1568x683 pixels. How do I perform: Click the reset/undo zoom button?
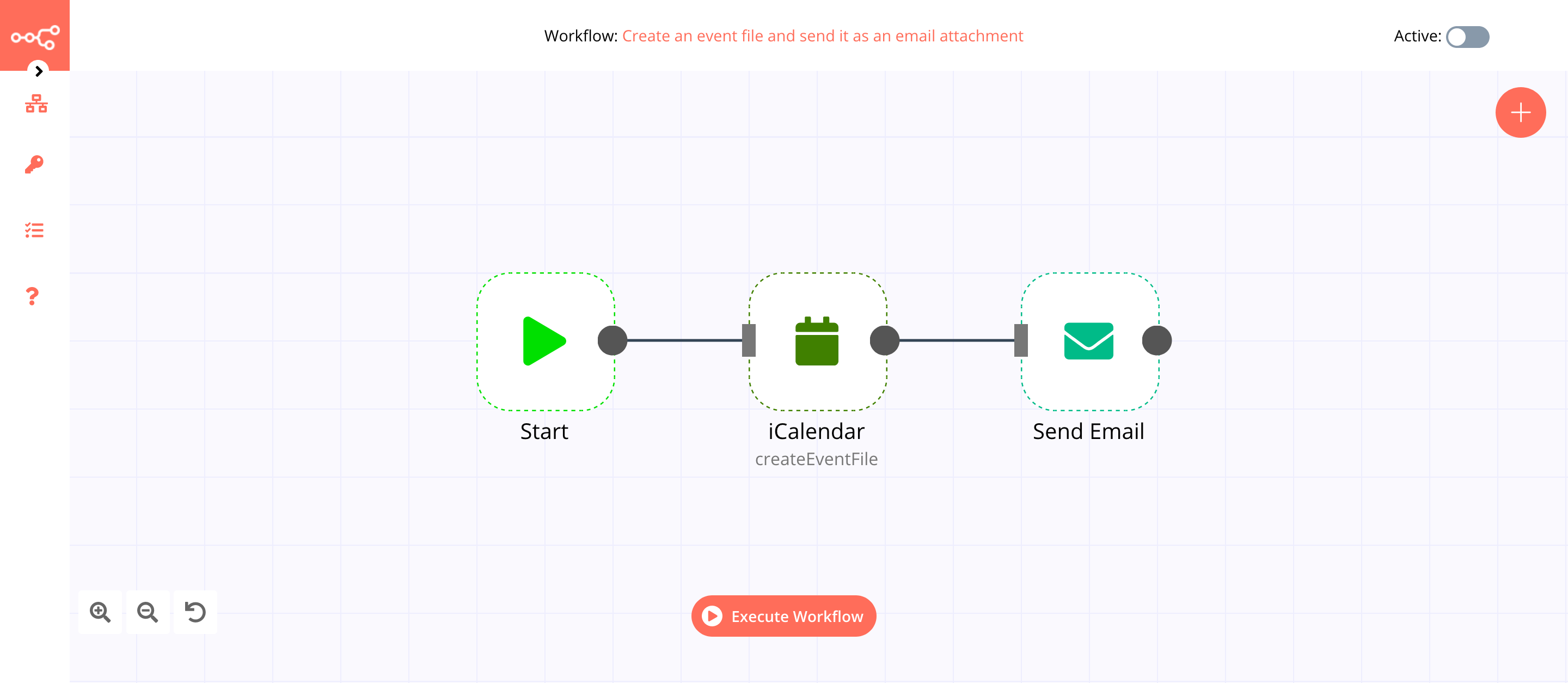pos(195,611)
